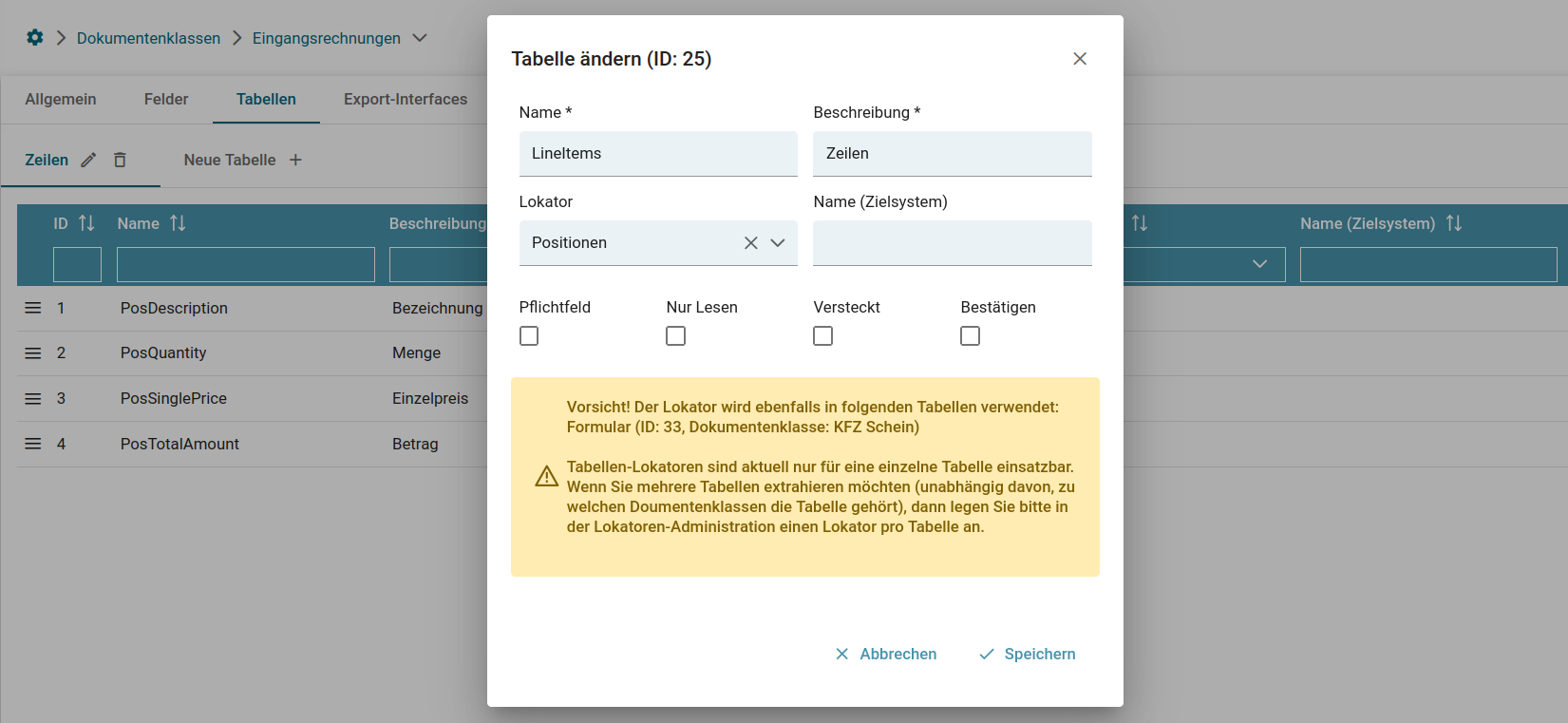Select the PosSinglePrice cell
This screenshot has height=723, width=1568.
pos(174,399)
